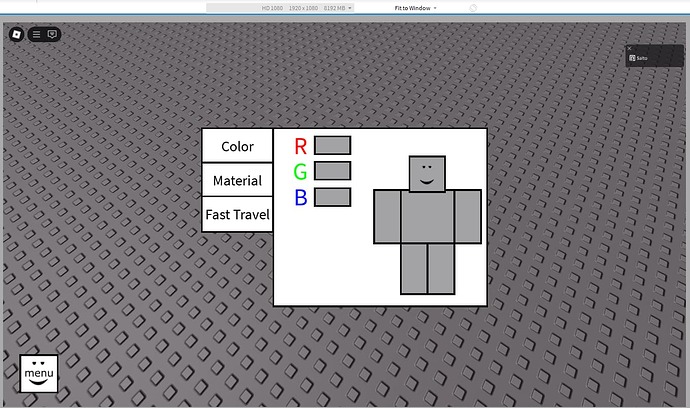
Task: Click the R value input box
Action: (x=333, y=145)
